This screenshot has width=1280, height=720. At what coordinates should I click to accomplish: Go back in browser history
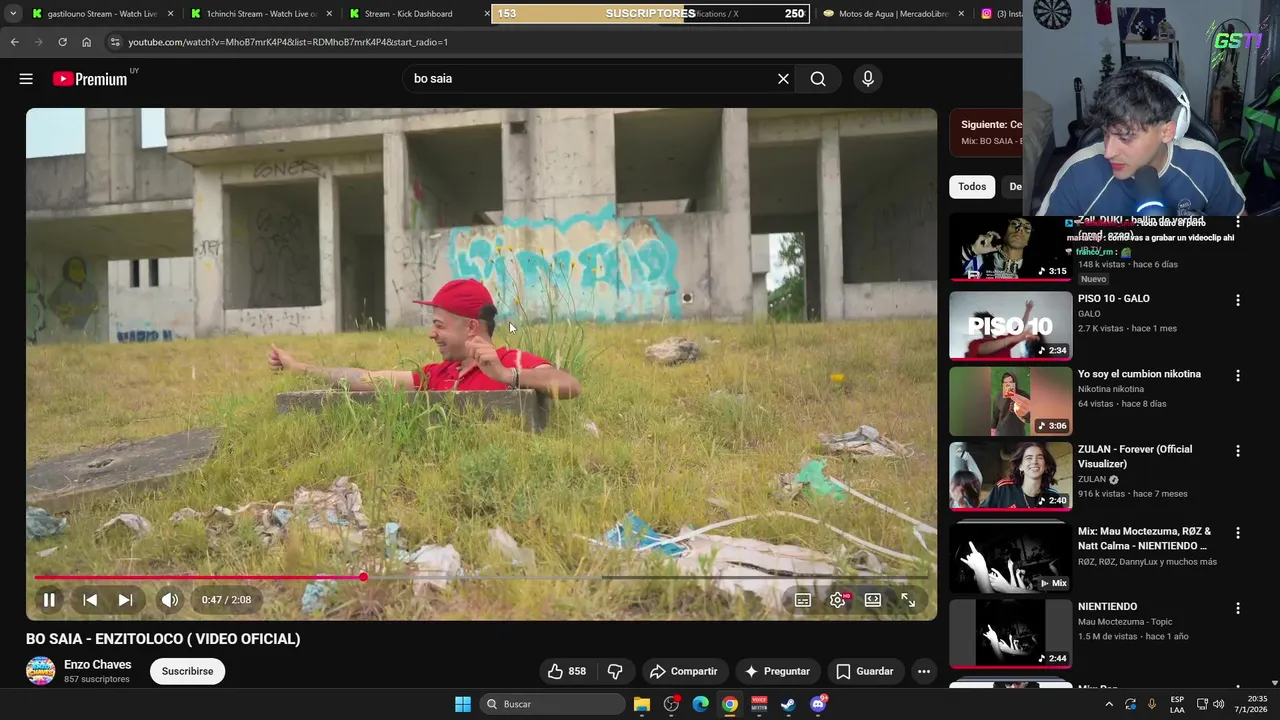(14, 42)
